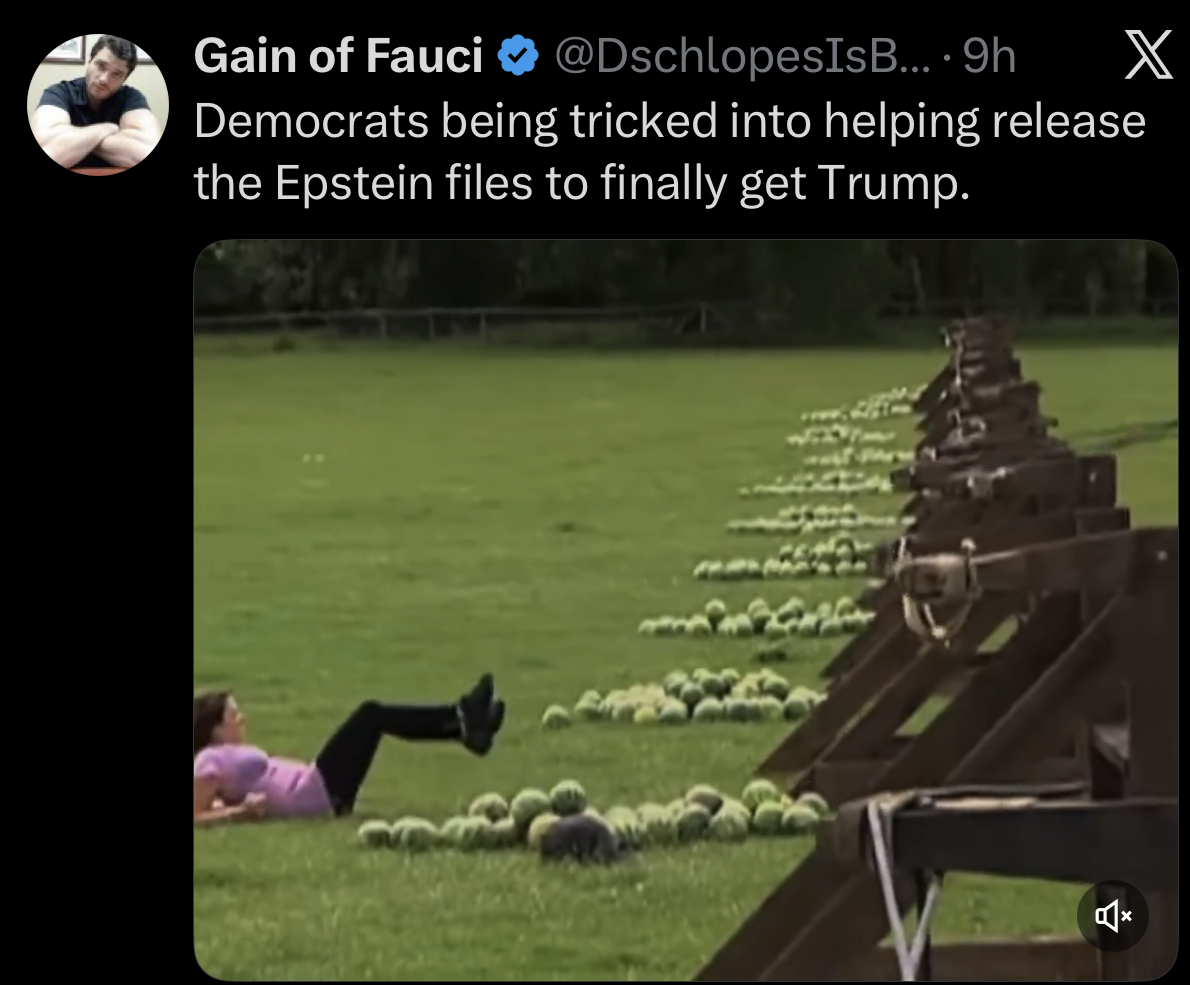This screenshot has width=1190, height=985.
Task: Click the word Democrats in the tweet
Action: click(310, 121)
